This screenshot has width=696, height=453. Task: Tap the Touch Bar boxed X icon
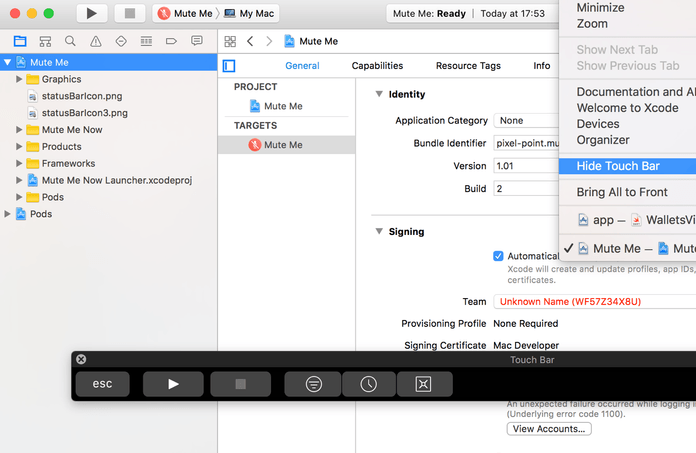click(424, 384)
